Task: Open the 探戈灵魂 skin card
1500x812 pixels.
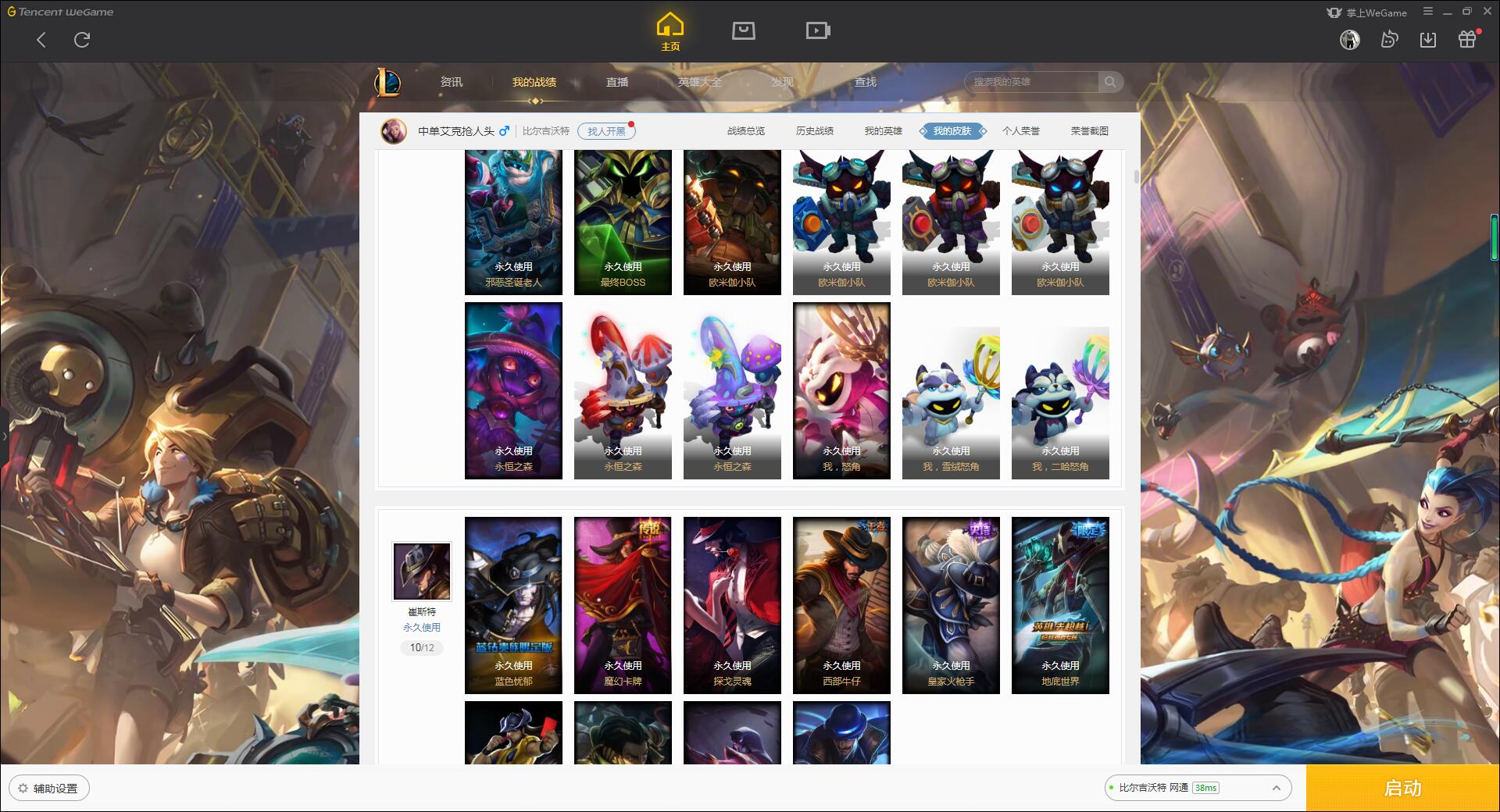Action: (x=732, y=605)
